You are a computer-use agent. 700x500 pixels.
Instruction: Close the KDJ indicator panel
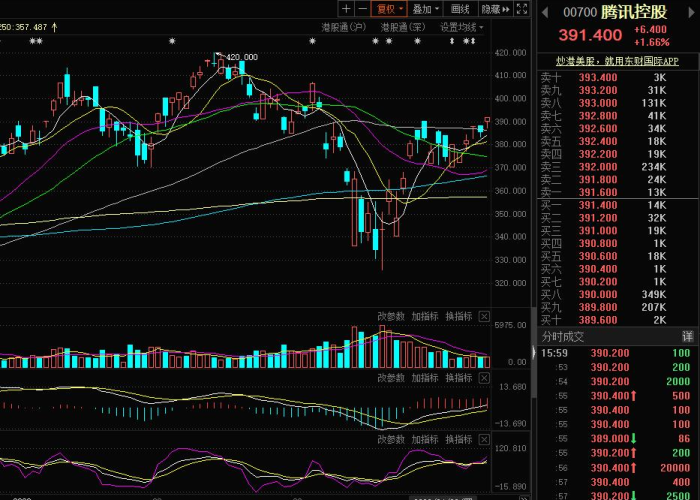(484, 440)
